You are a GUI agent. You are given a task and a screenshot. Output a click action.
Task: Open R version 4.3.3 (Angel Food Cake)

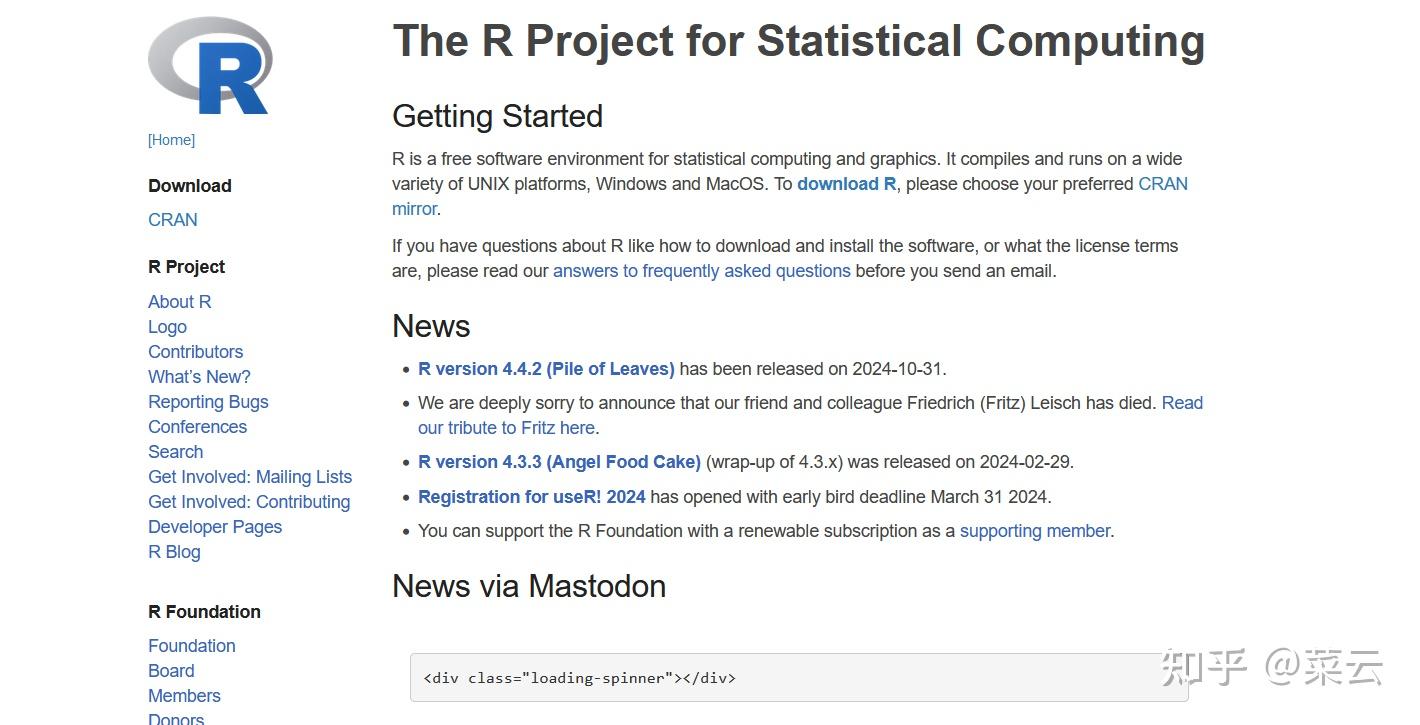click(559, 462)
